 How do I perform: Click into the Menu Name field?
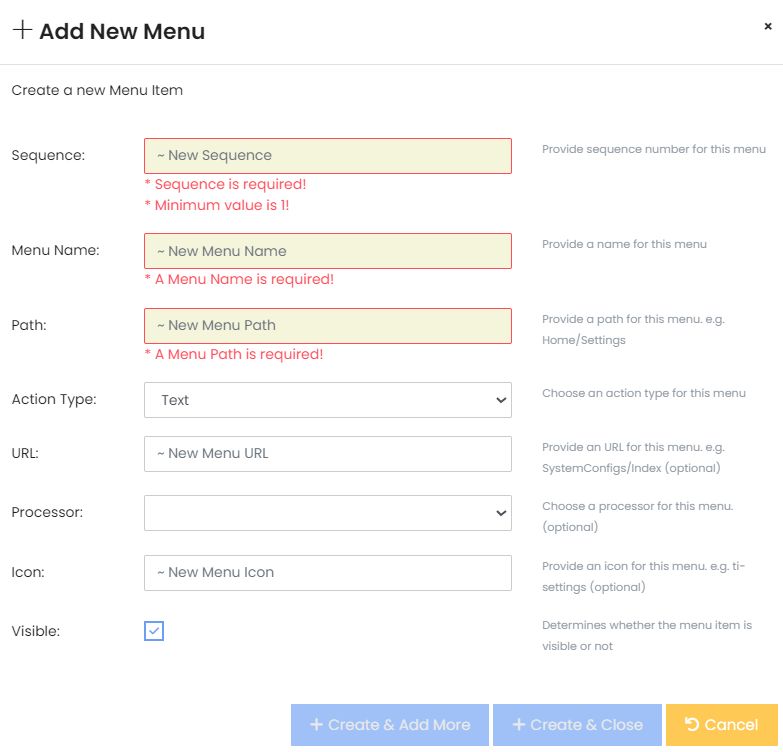[327, 251]
